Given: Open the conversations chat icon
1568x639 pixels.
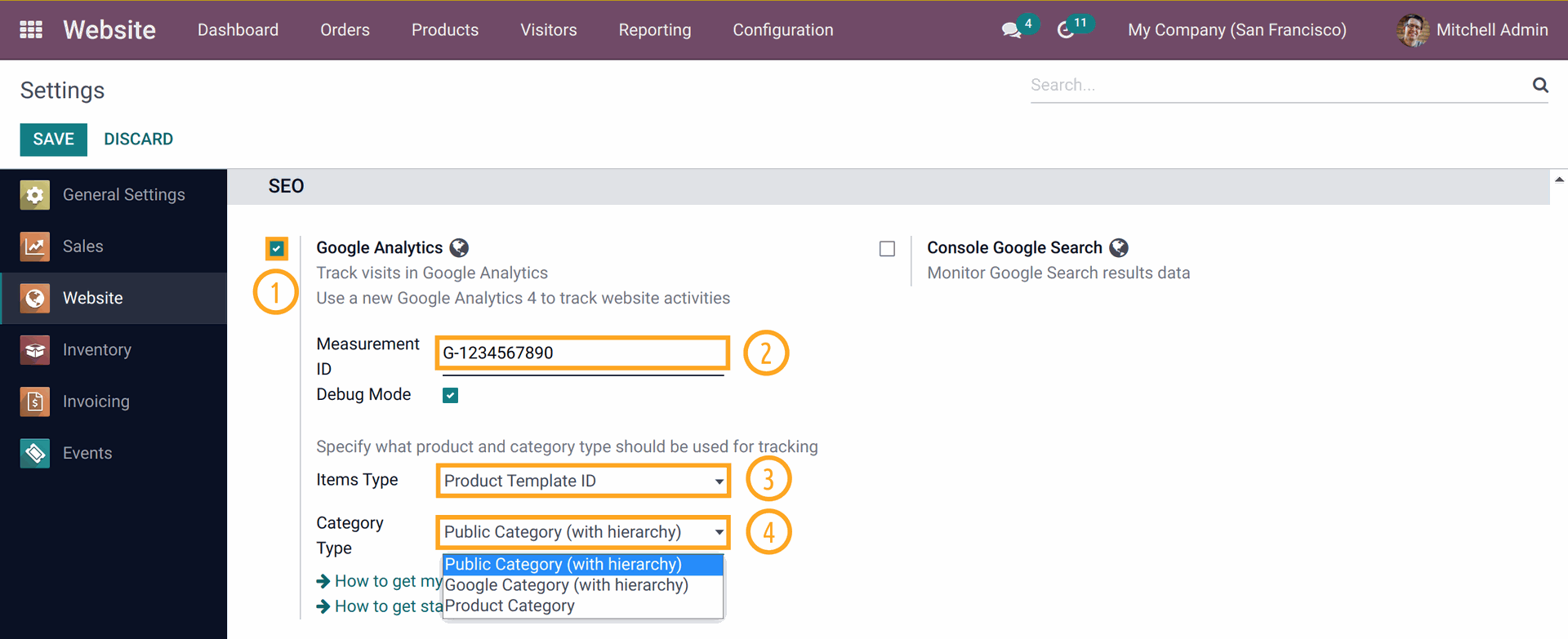Looking at the screenshot, I should click(x=1011, y=30).
